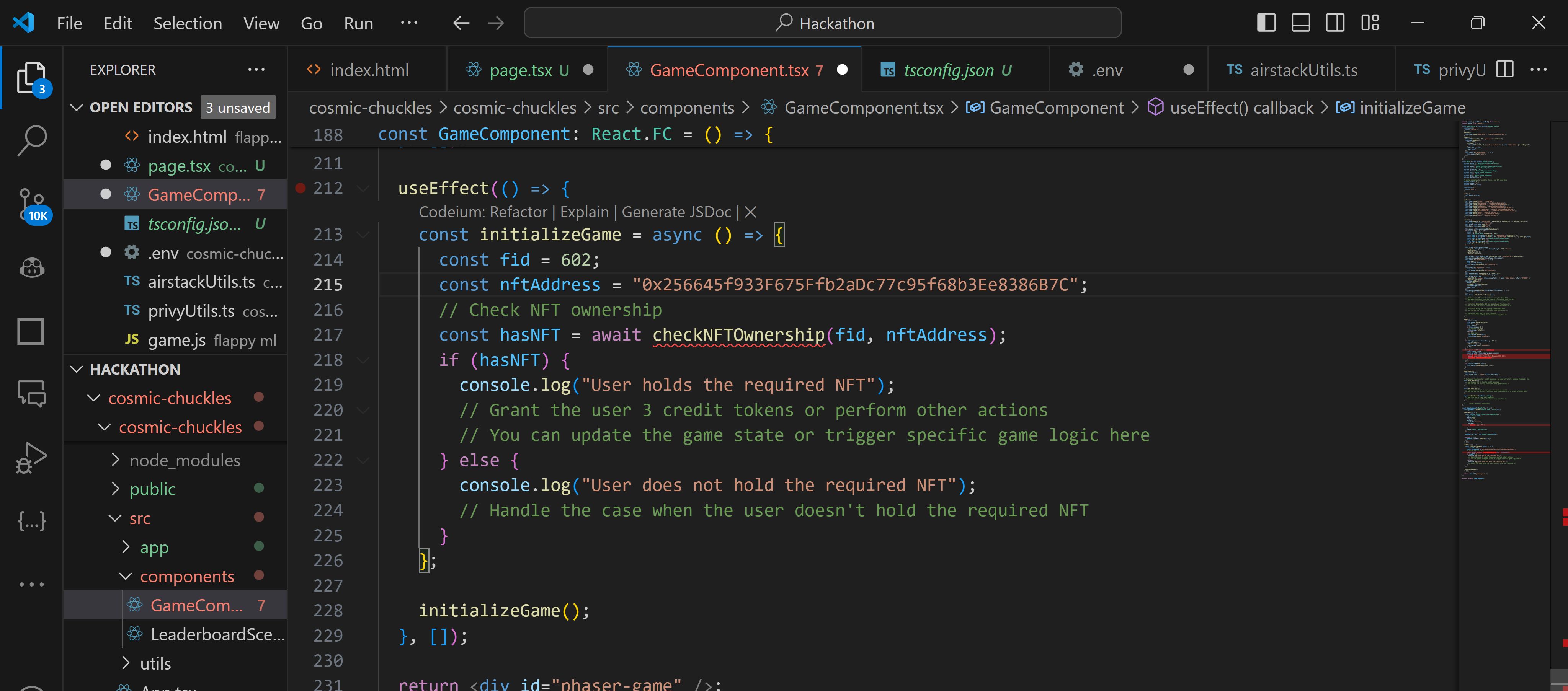This screenshot has width=1568, height=691.
Task: Switch to the page.tsx tab
Action: [x=527, y=69]
